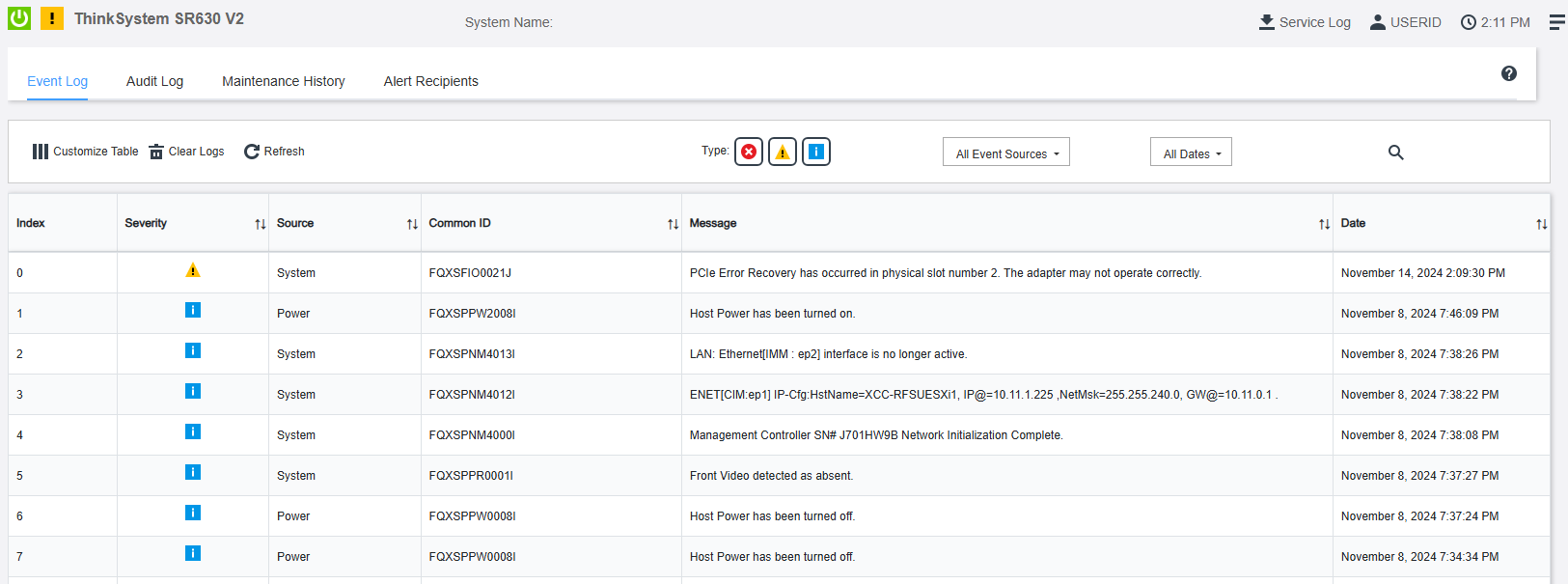Click info icon in index 6 row
Viewport: 1568px width, 584px height.
pyautogui.click(x=193, y=513)
